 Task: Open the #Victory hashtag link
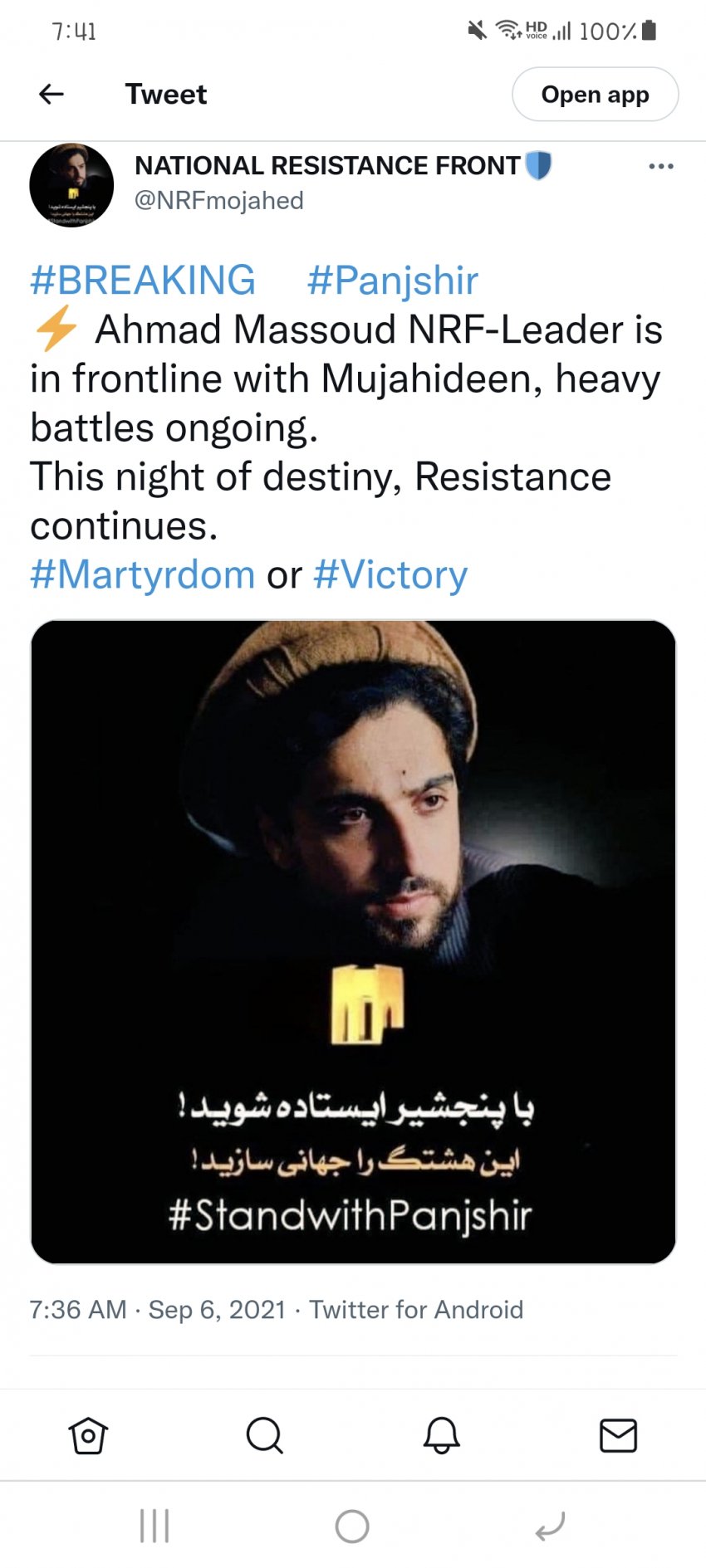[390, 574]
